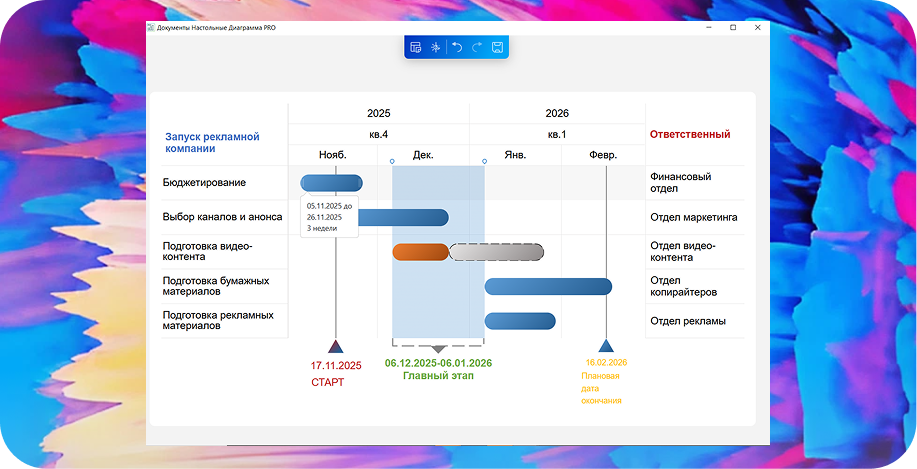
Task: Click the Отдел маркетинга cell
Action: point(693,216)
